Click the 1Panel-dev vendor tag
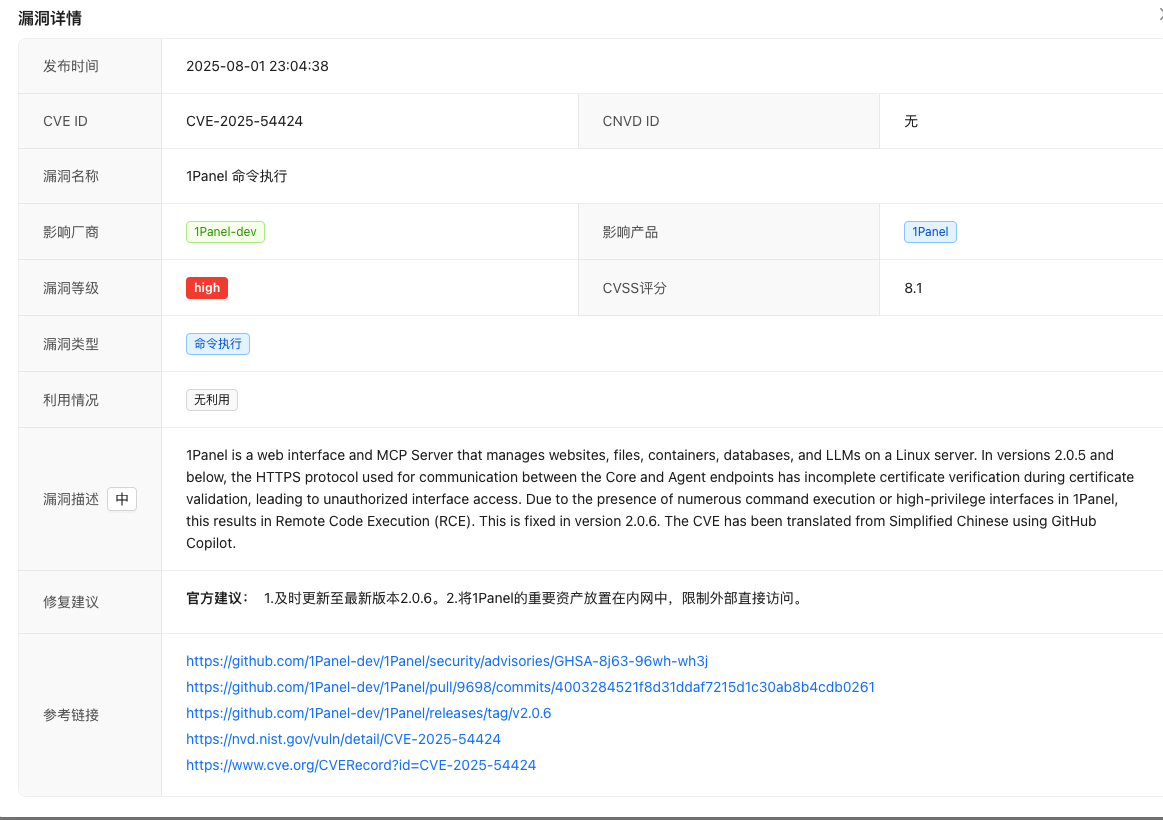The height and width of the screenshot is (820, 1163). [x=225, y=232]
